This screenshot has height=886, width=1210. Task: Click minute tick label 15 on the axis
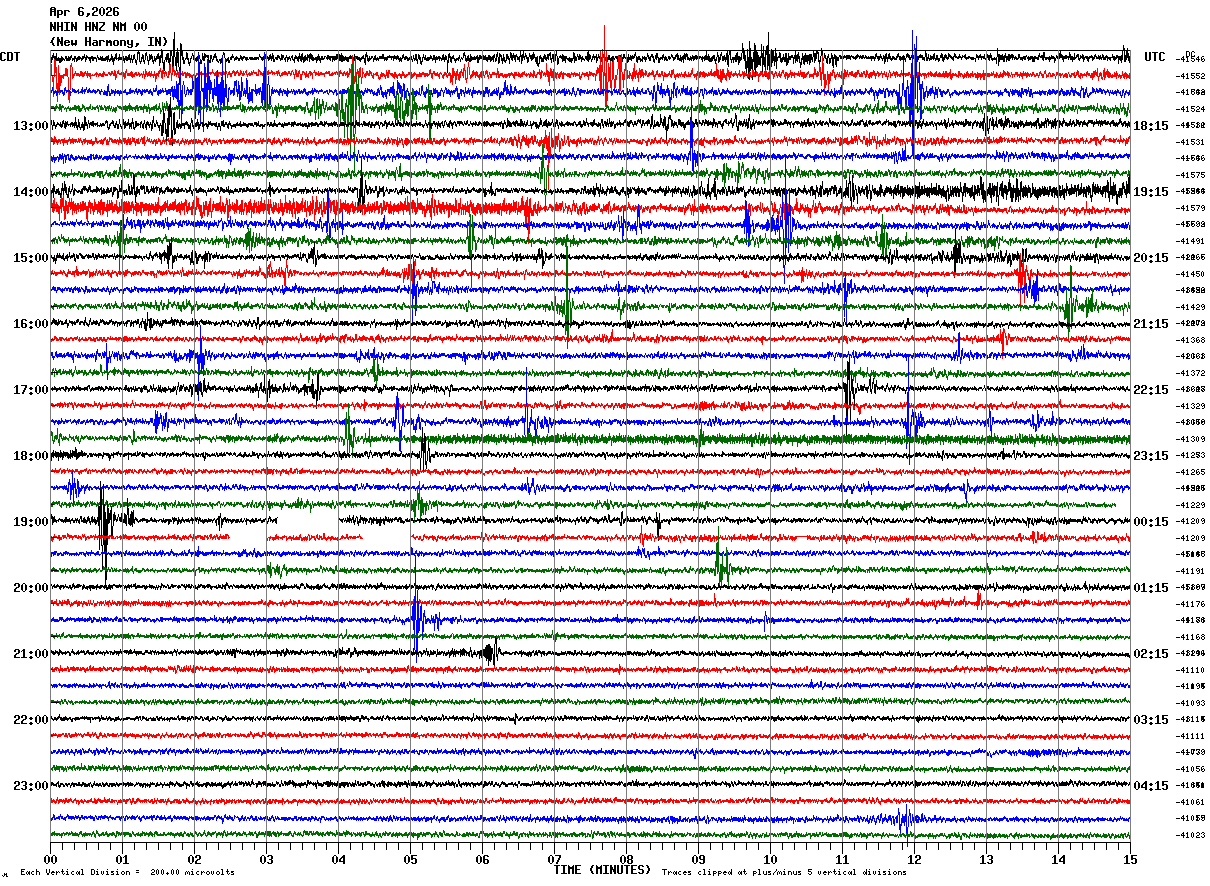[1130, 859]
